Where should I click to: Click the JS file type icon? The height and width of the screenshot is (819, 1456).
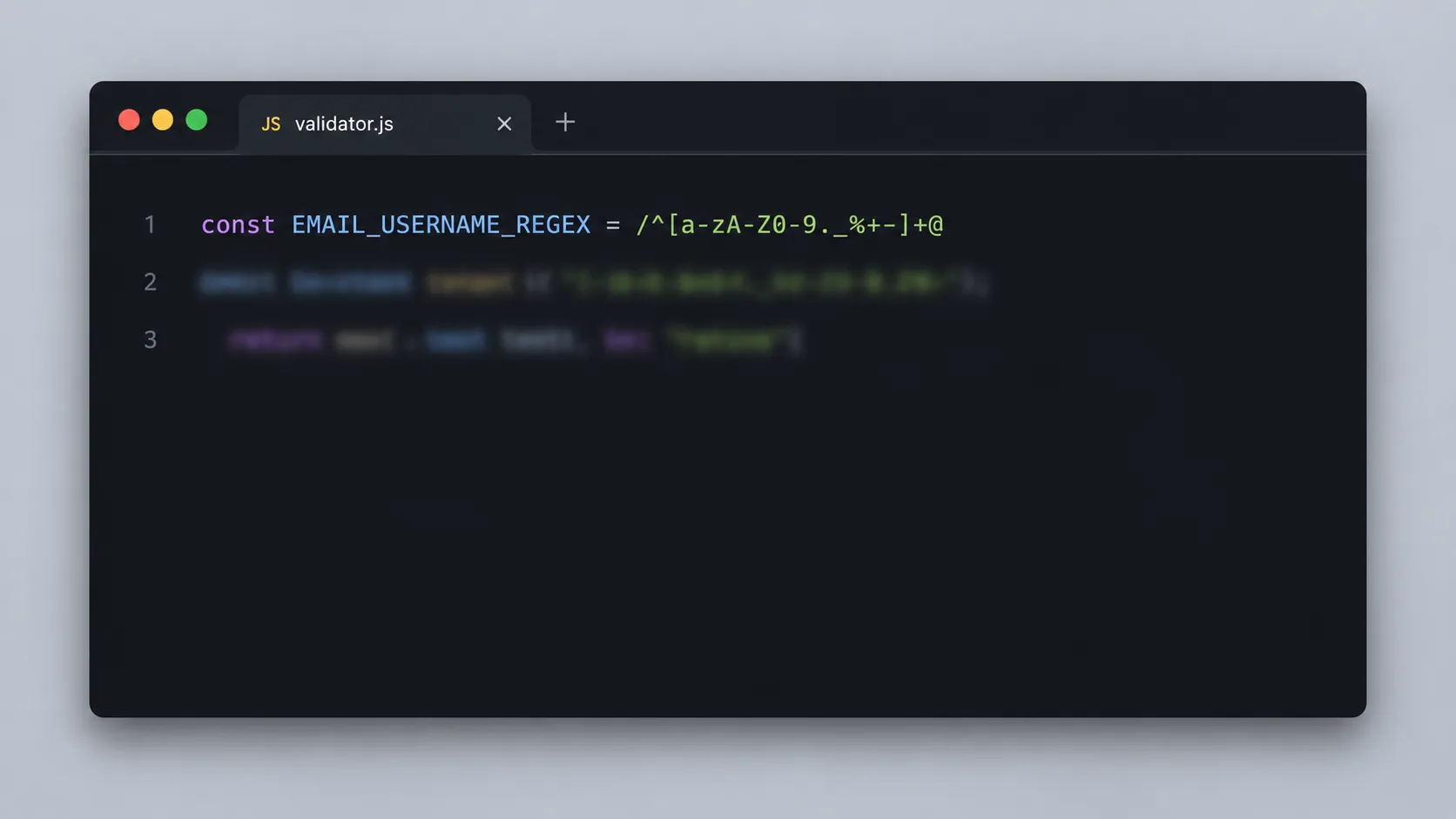tap(271, 124)
